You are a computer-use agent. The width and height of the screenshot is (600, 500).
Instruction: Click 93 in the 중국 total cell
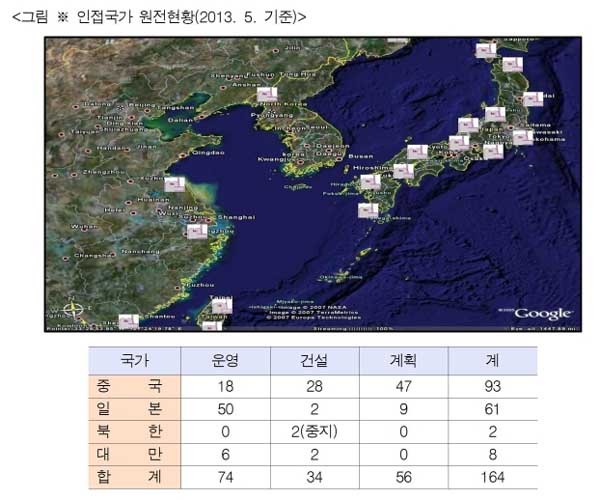coord(492,386)
